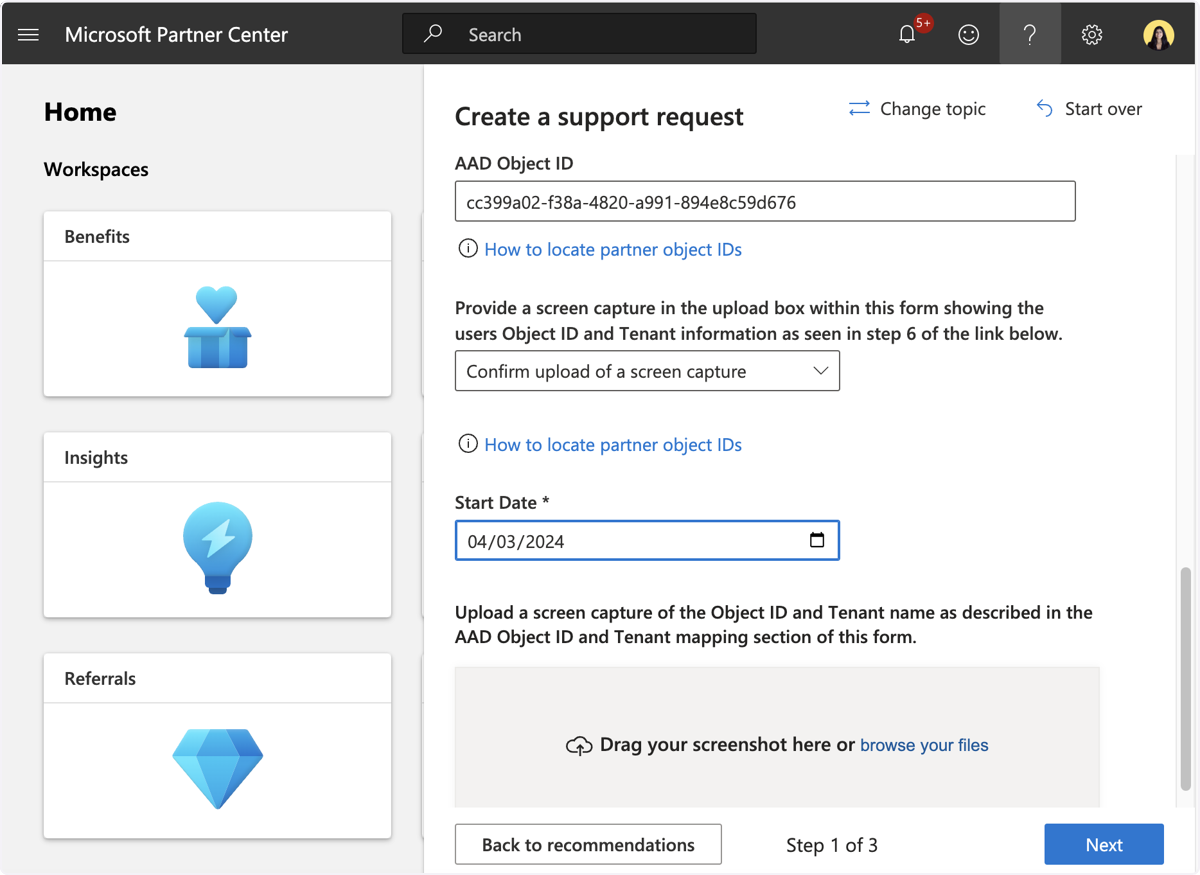Click Back to recommendations

588,844
